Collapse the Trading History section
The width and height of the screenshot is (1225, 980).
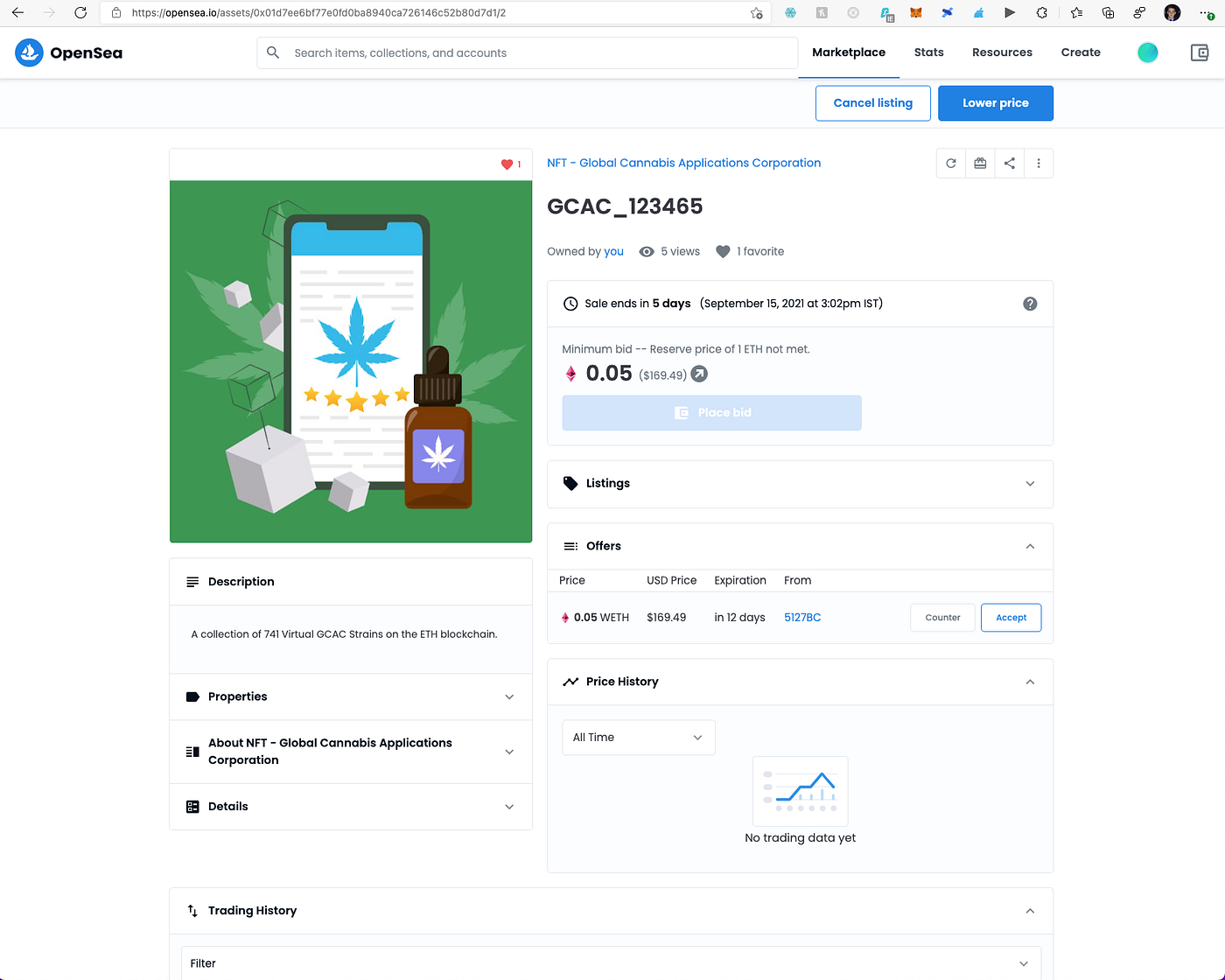point(611,911)
